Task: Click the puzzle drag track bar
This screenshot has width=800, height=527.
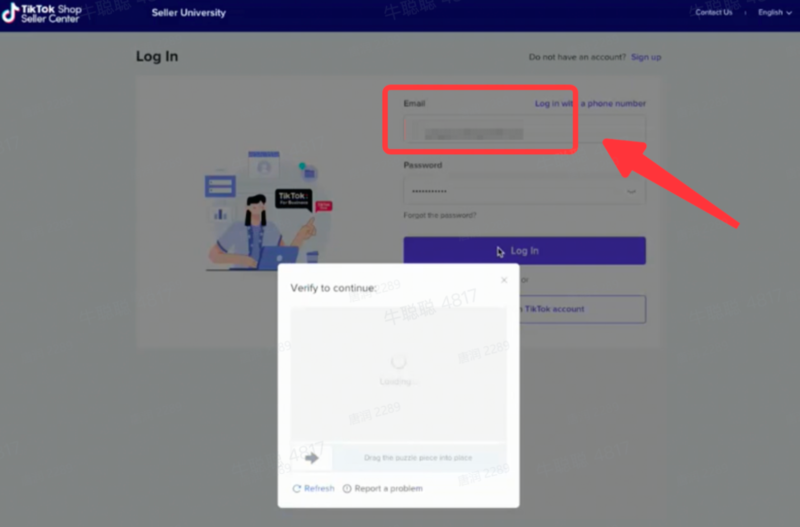Action: point(418,458)
